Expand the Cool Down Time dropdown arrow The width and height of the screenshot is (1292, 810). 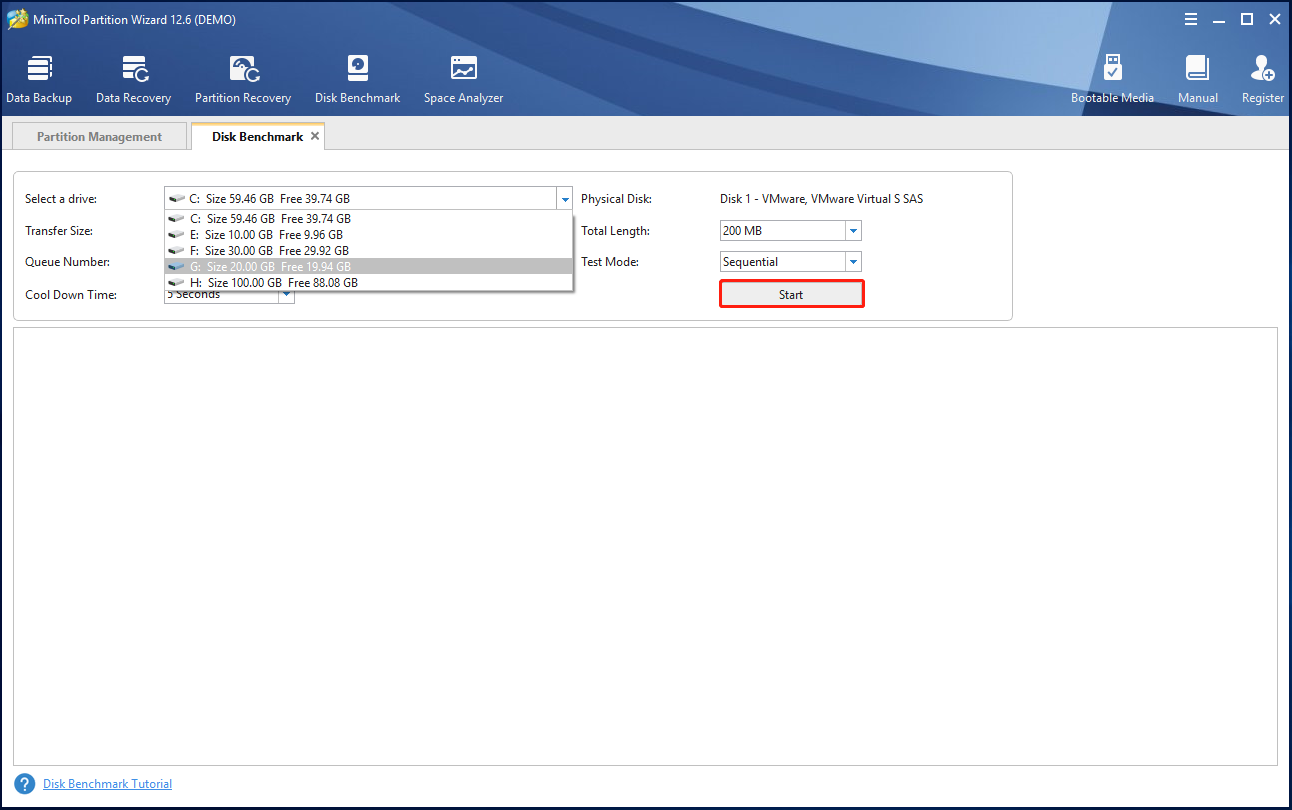tap(287, 296)
